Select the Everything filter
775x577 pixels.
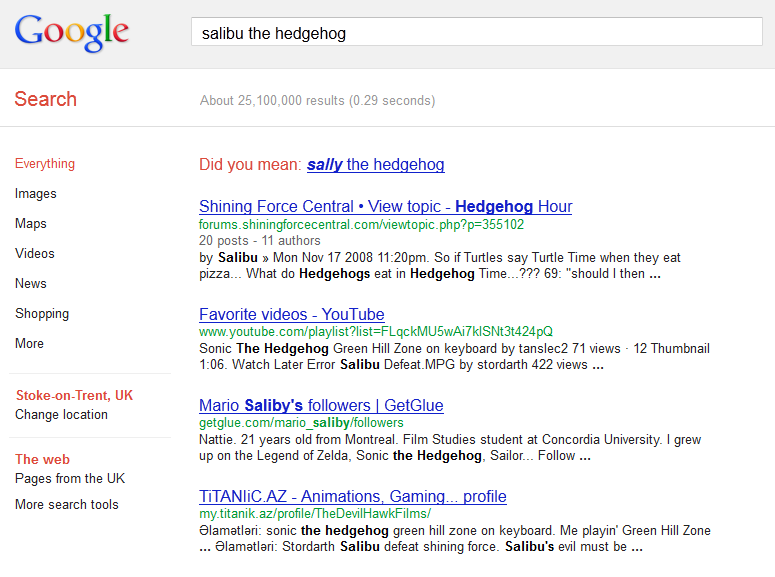click(x=45, y=164)
